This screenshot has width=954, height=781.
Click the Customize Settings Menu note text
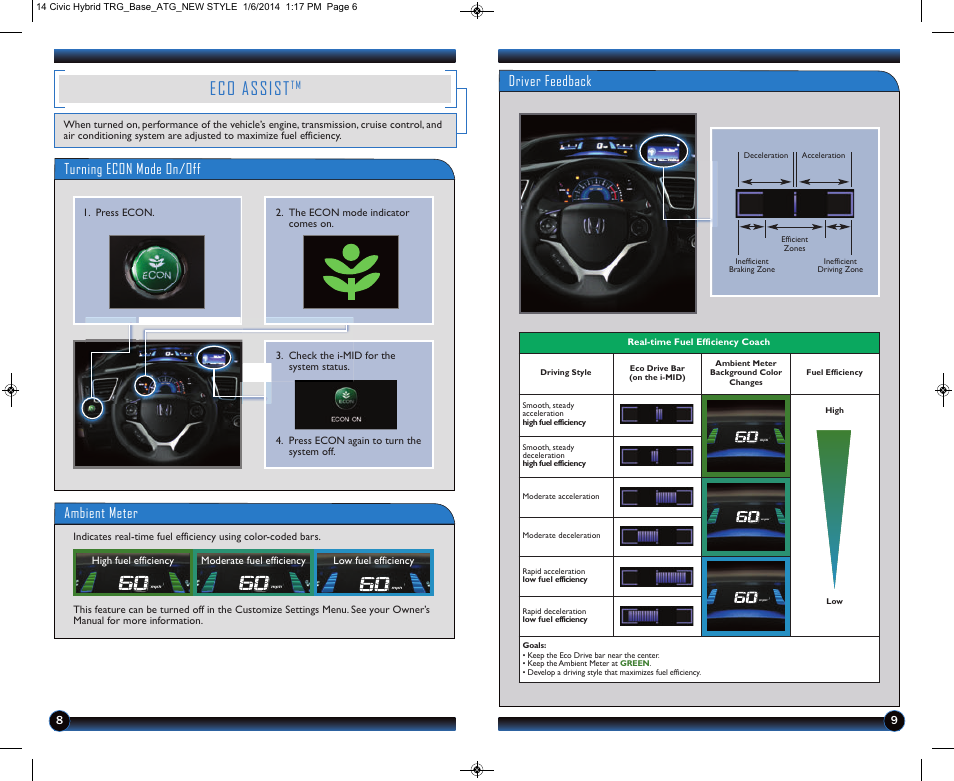(251, 615)
